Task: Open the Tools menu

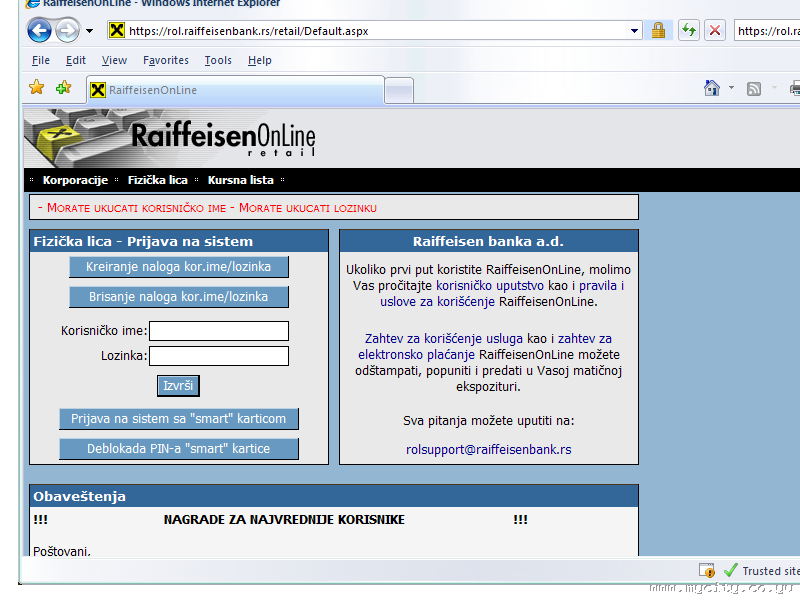Action: tap(218, 60)
